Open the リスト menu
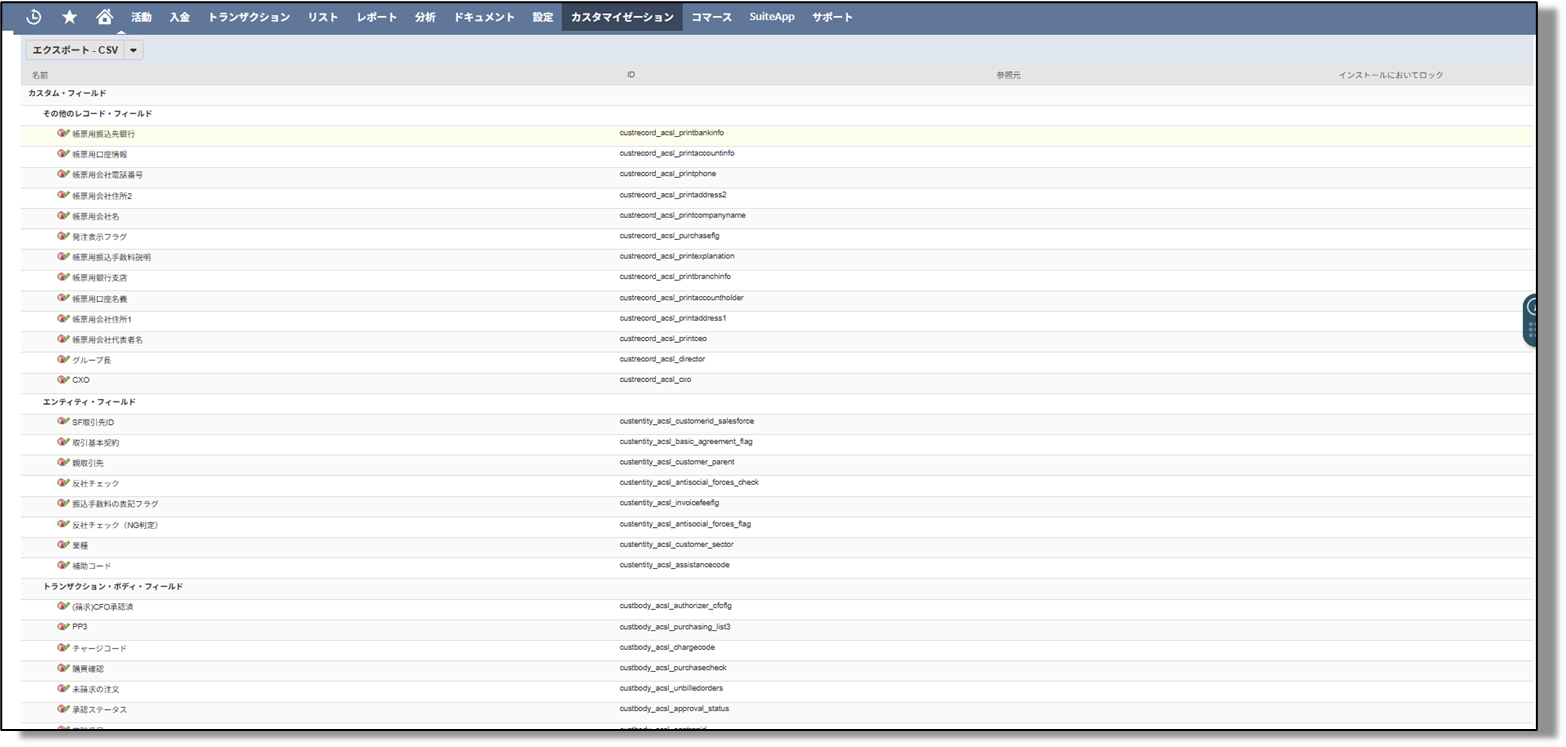Screen dimensions: 1566x747 pos(323,17)
